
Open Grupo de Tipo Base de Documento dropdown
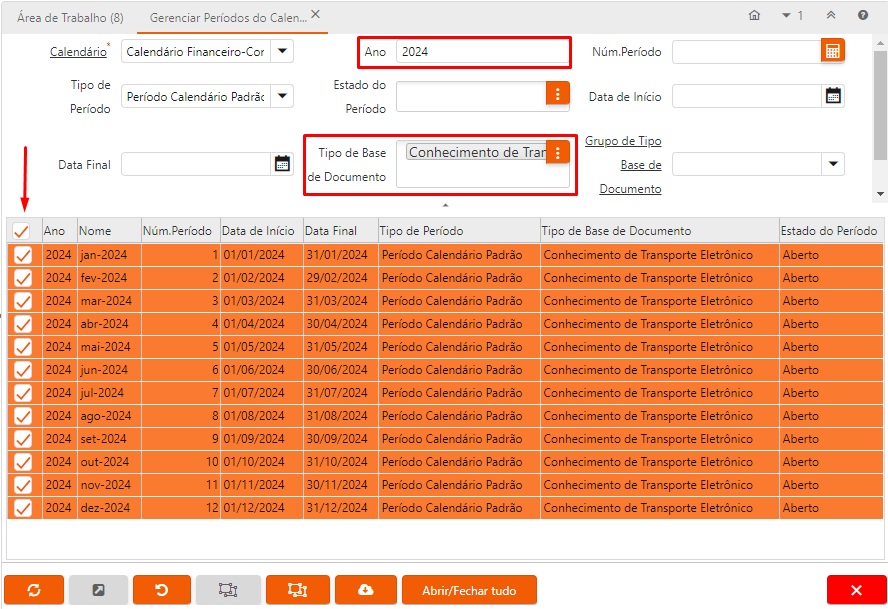tap(832, 164)
